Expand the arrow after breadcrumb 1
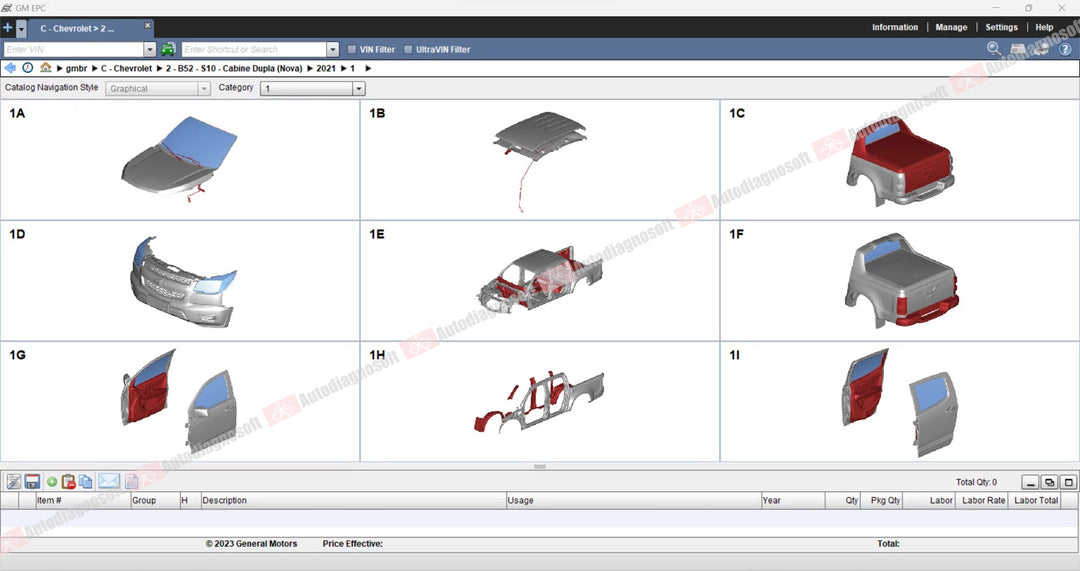 pos(368,68)
